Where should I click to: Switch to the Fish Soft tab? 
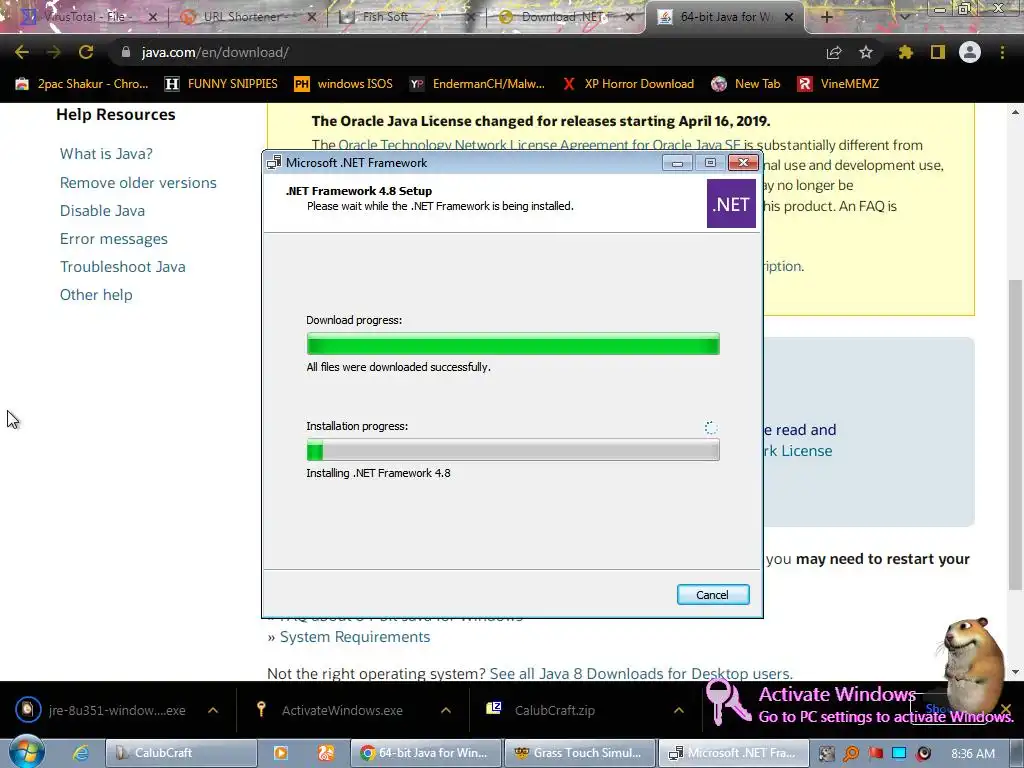408,17
